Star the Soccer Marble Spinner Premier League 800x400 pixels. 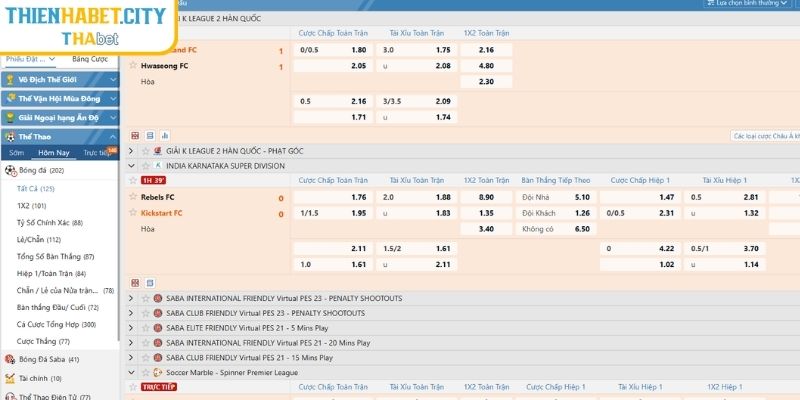[145, 372]
